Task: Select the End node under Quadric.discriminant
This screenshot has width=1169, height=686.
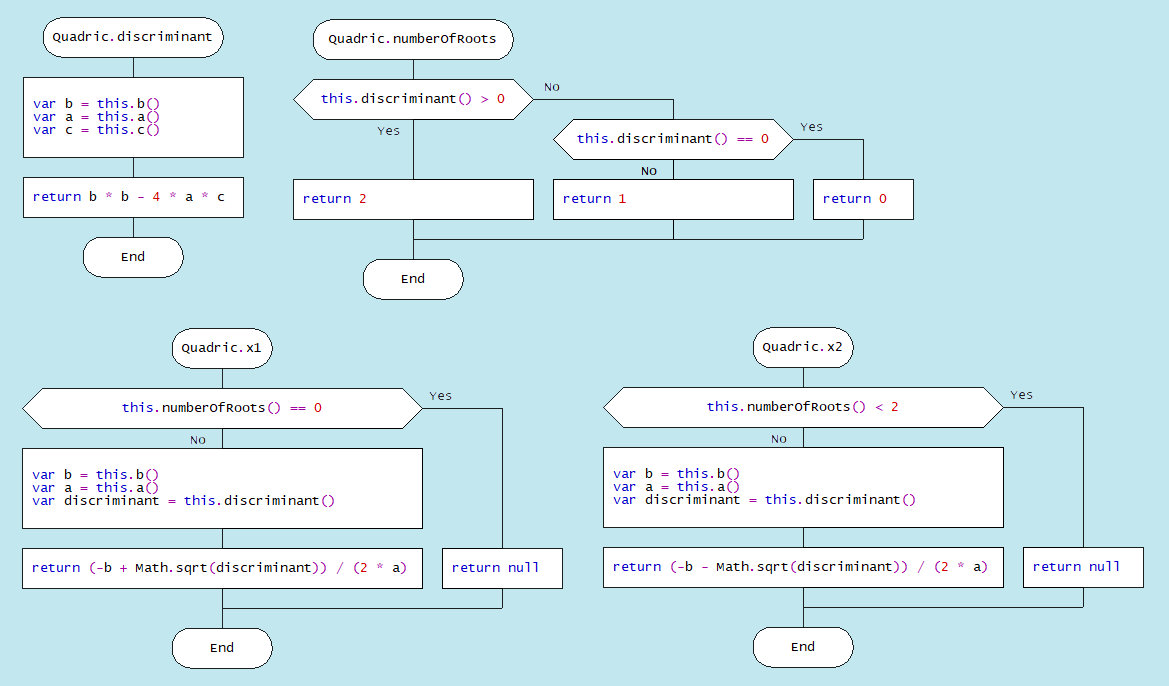Action: click(x=132, y=257)
